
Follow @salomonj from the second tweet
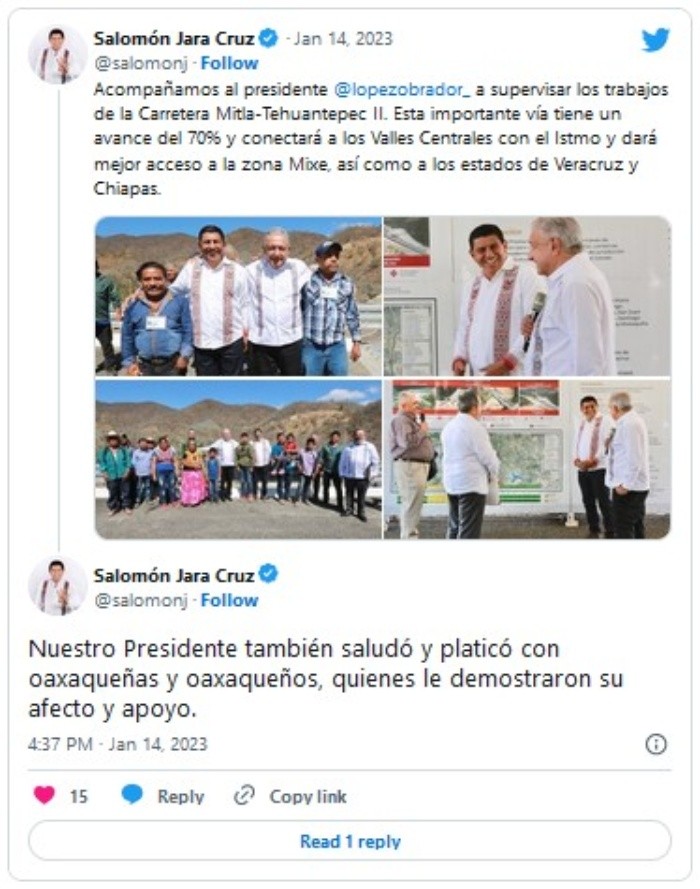click(x=229, y=600)
